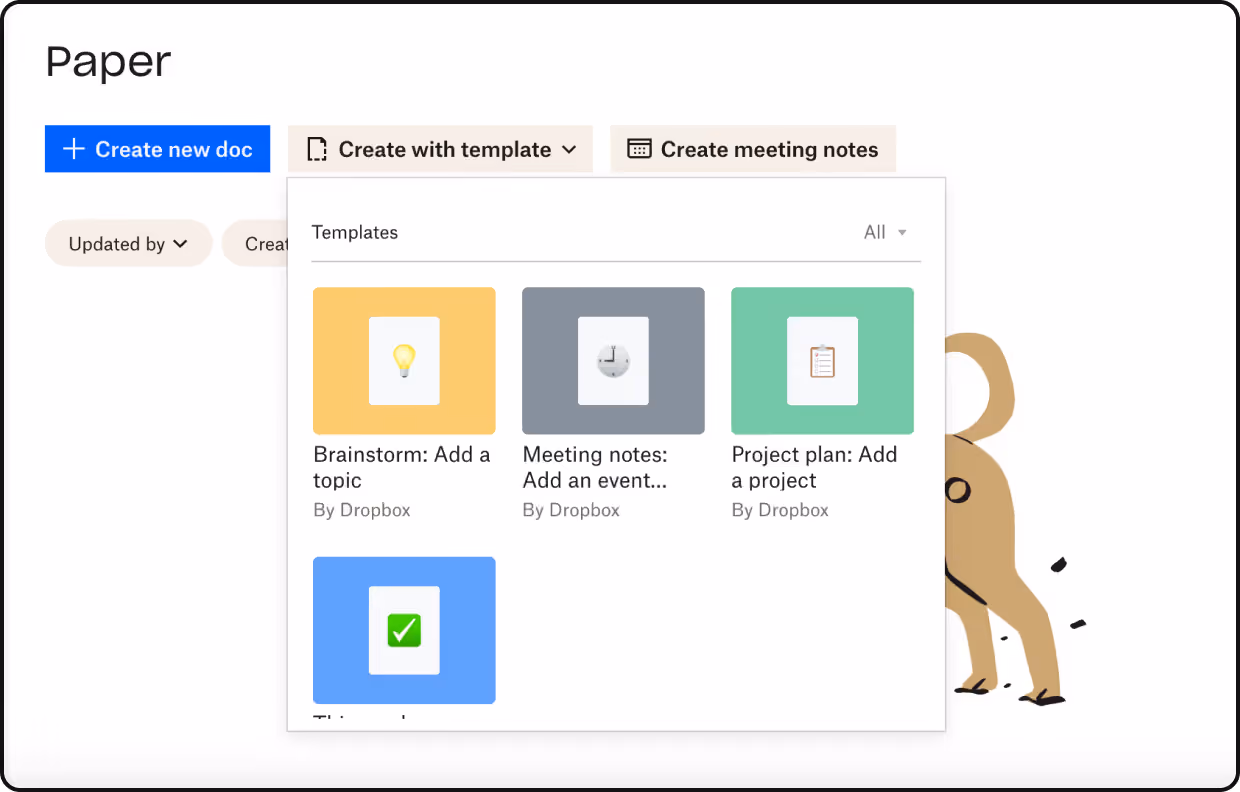Click the partially hidden Created filter chip
1240x792 pixels.
coord(256,244)
